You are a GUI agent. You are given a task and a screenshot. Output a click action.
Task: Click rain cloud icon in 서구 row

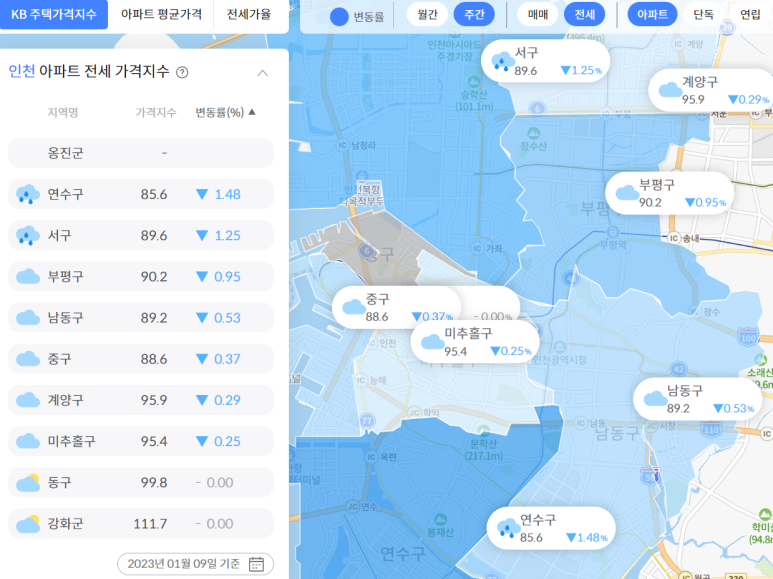click(28, 236)
